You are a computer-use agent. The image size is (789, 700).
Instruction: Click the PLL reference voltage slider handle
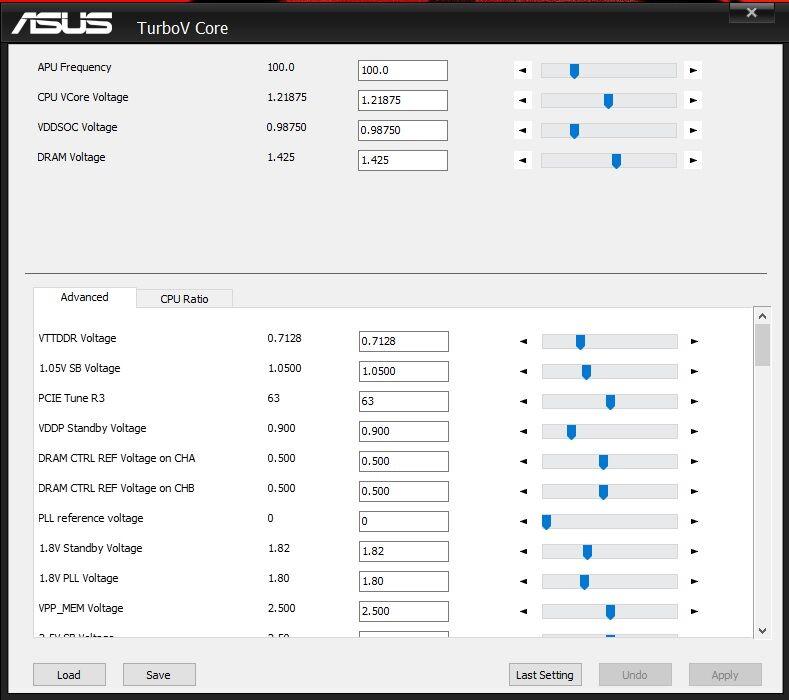coord(546,522)
